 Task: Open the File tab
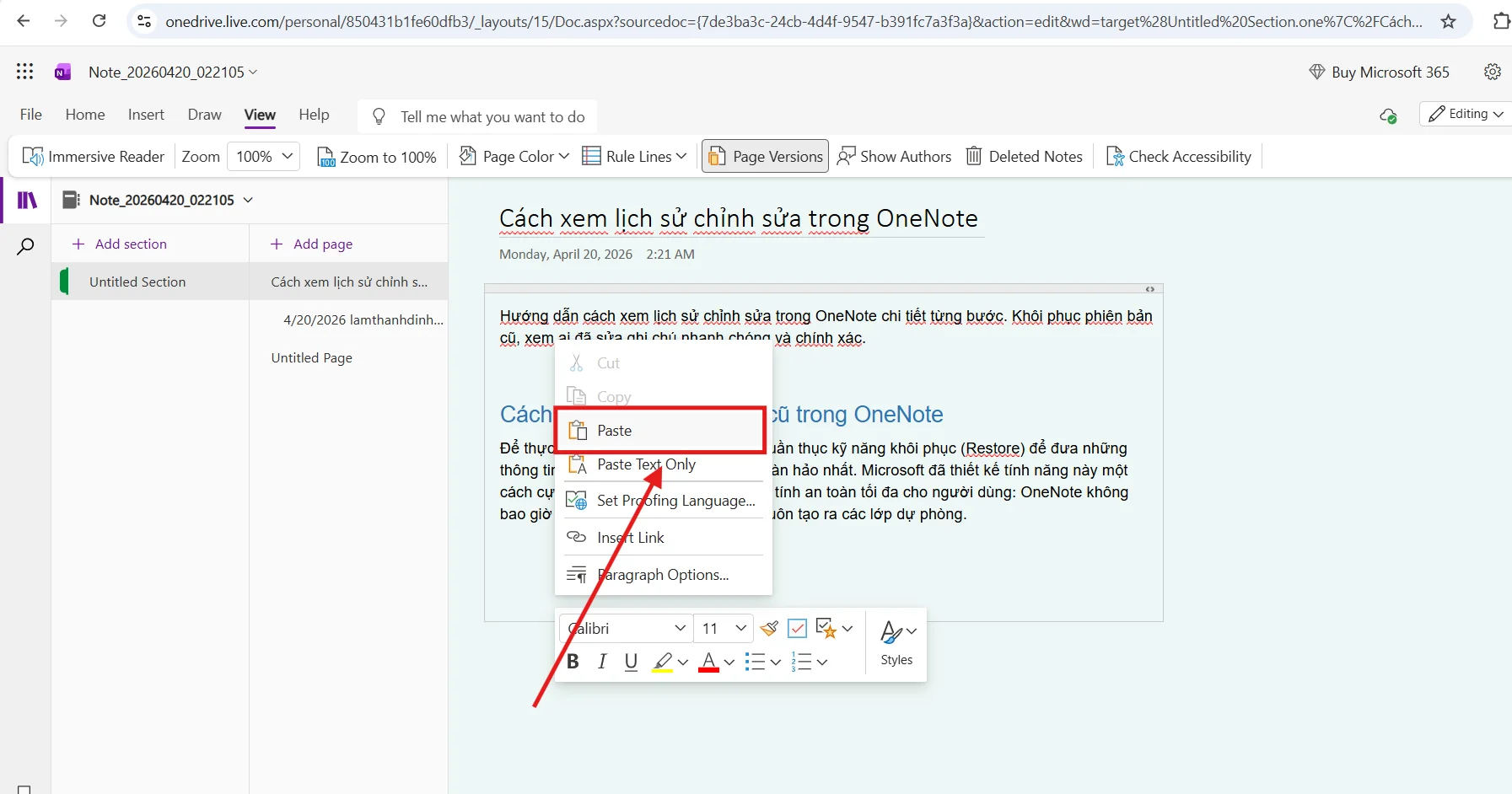tap(31, 115)
